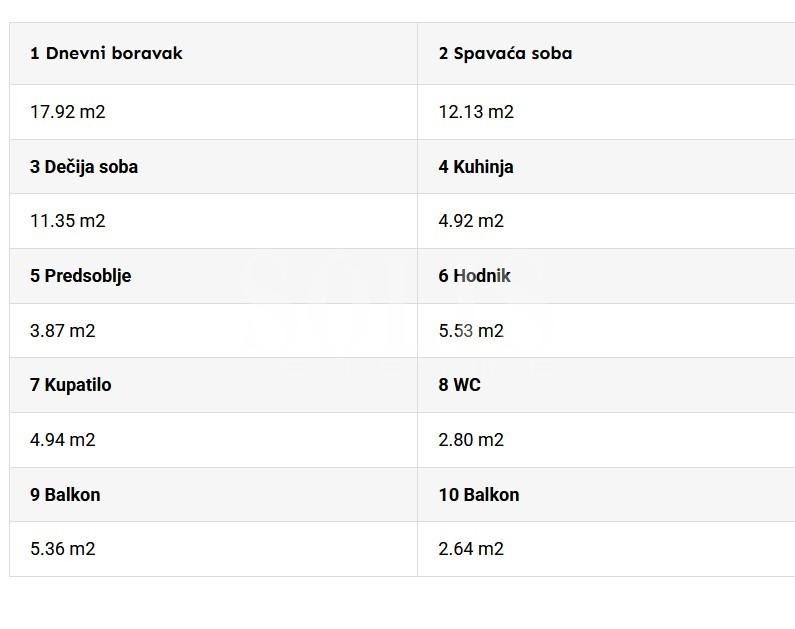Click the "5 Predsoblje" row label
The width and height of the screenshot is (795, 629).
tap(80, 276)
